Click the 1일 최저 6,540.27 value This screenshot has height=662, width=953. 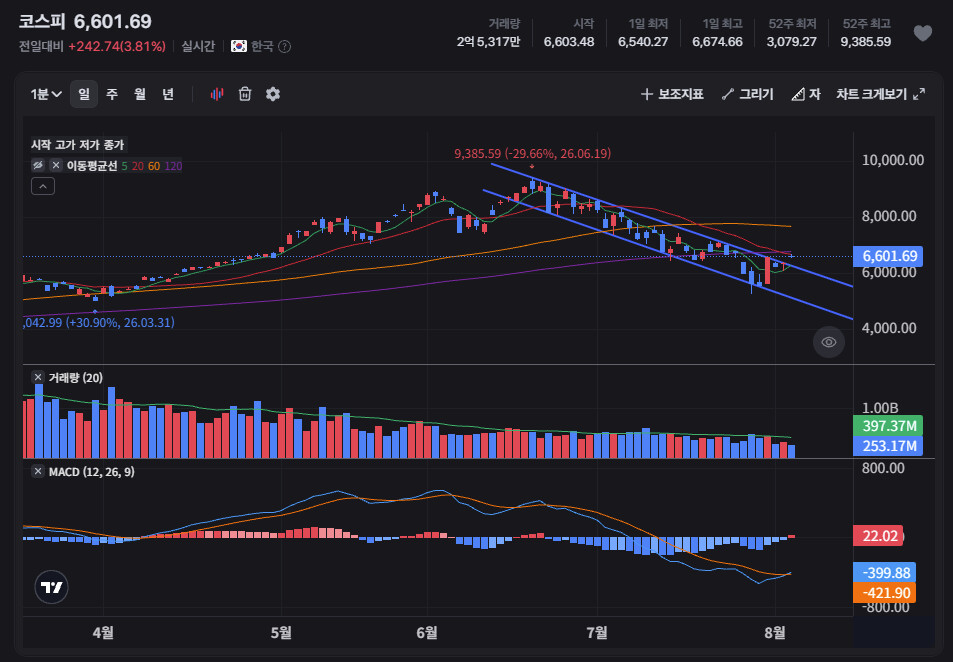[x=643, y=33]
